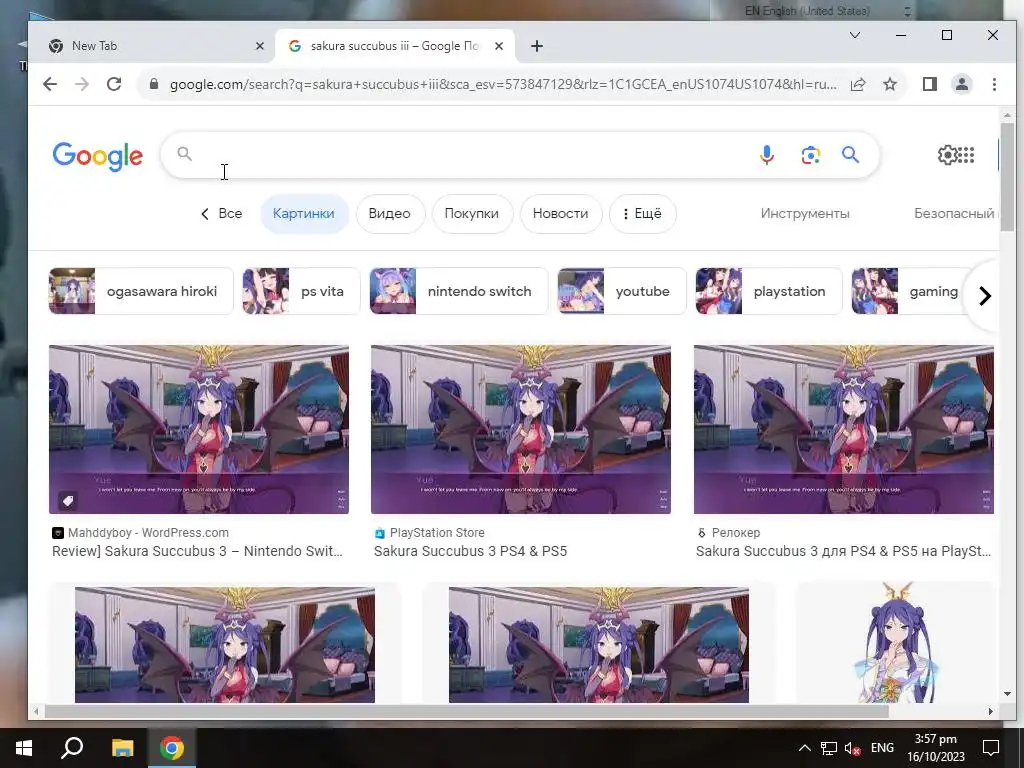Open the Chrome three-dot menu
Screen dimensions: 1024x768
tap(994, 84)
